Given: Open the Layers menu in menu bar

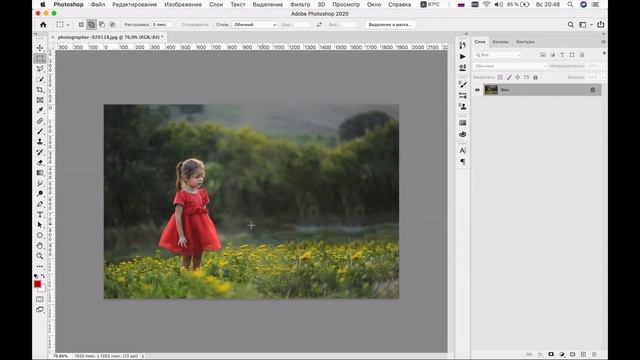Looking at the screenshot, I should (x=216, y=4).
